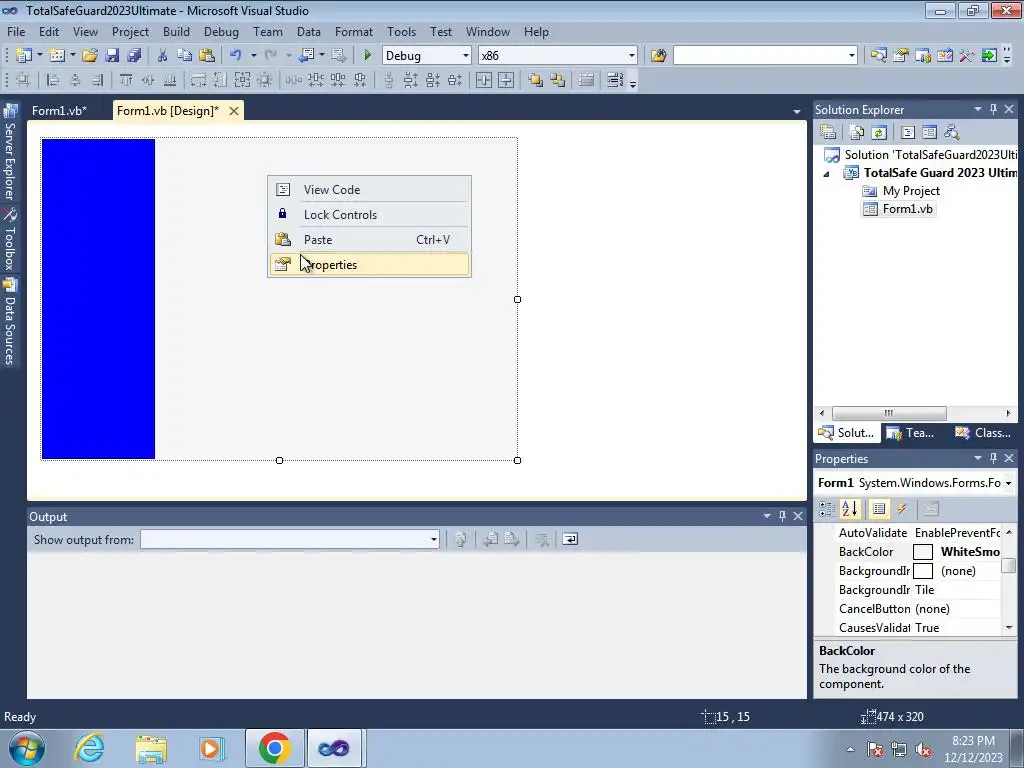Choose Properties from the context menu
Viewport: 1024px width, 768px height.
click(370, 264)
